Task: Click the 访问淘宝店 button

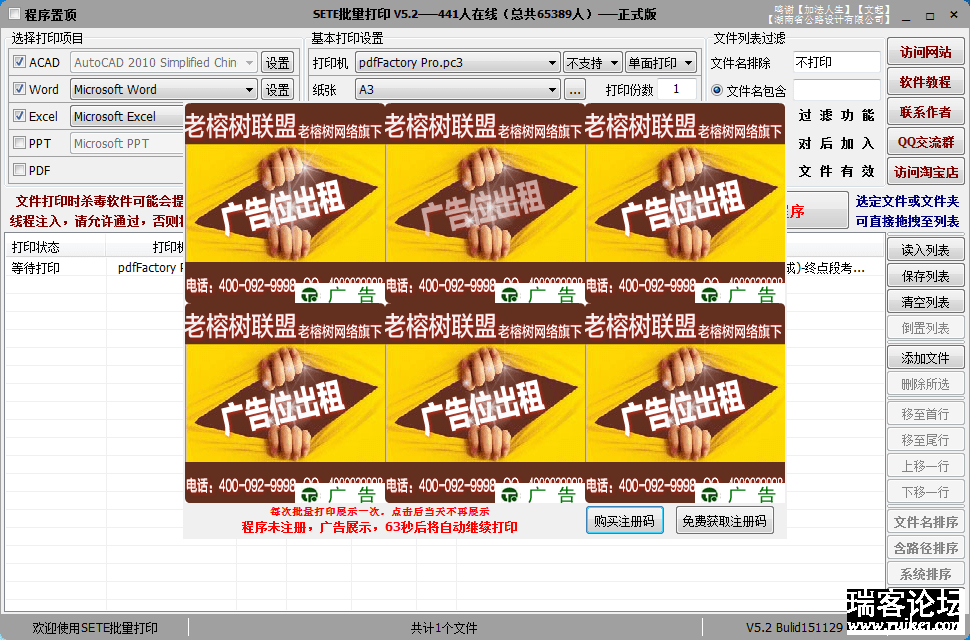Action: click(x=925, y=171)
